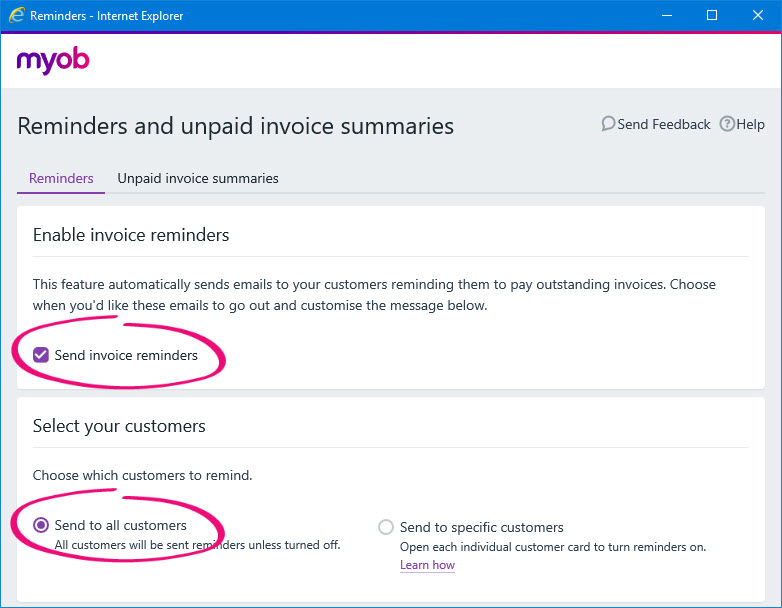Click the Help question mark icon
Image resolution: width=782 pixels, height=608 pixels.
pyautogui.click(x=727, y=124)
